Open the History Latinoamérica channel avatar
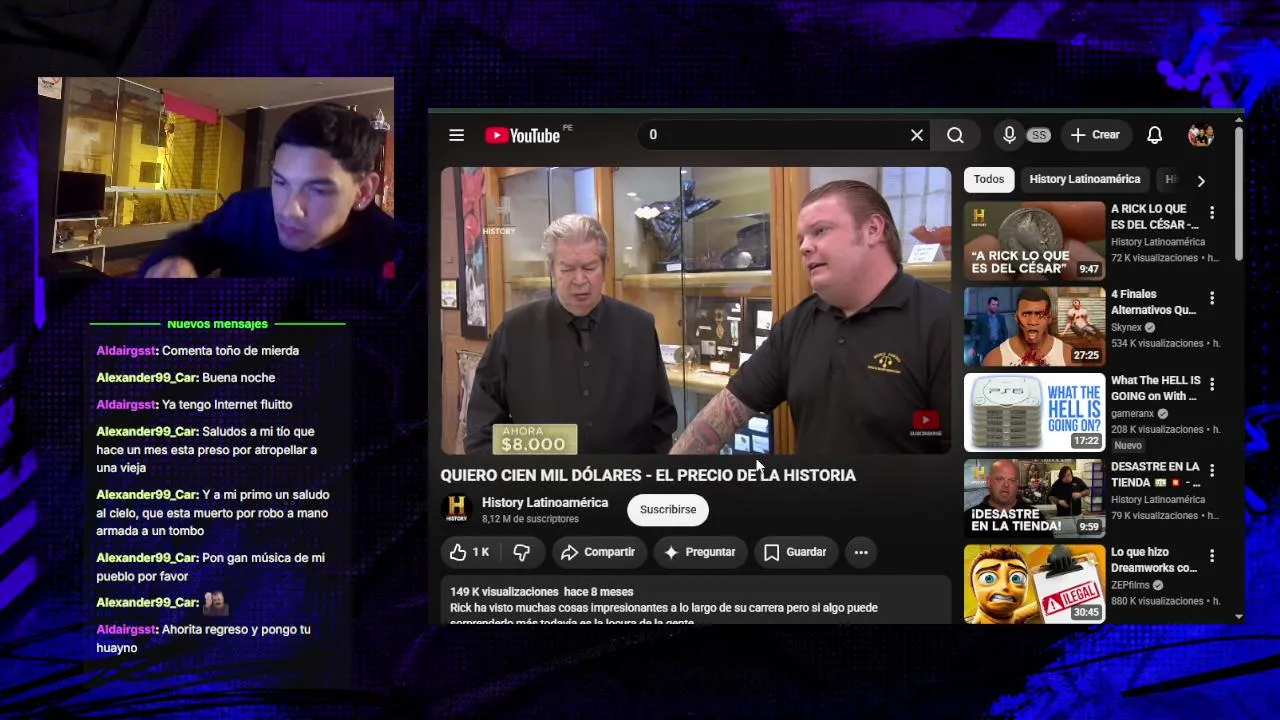This screenshot has height=720, width=1280. point(457,509)
